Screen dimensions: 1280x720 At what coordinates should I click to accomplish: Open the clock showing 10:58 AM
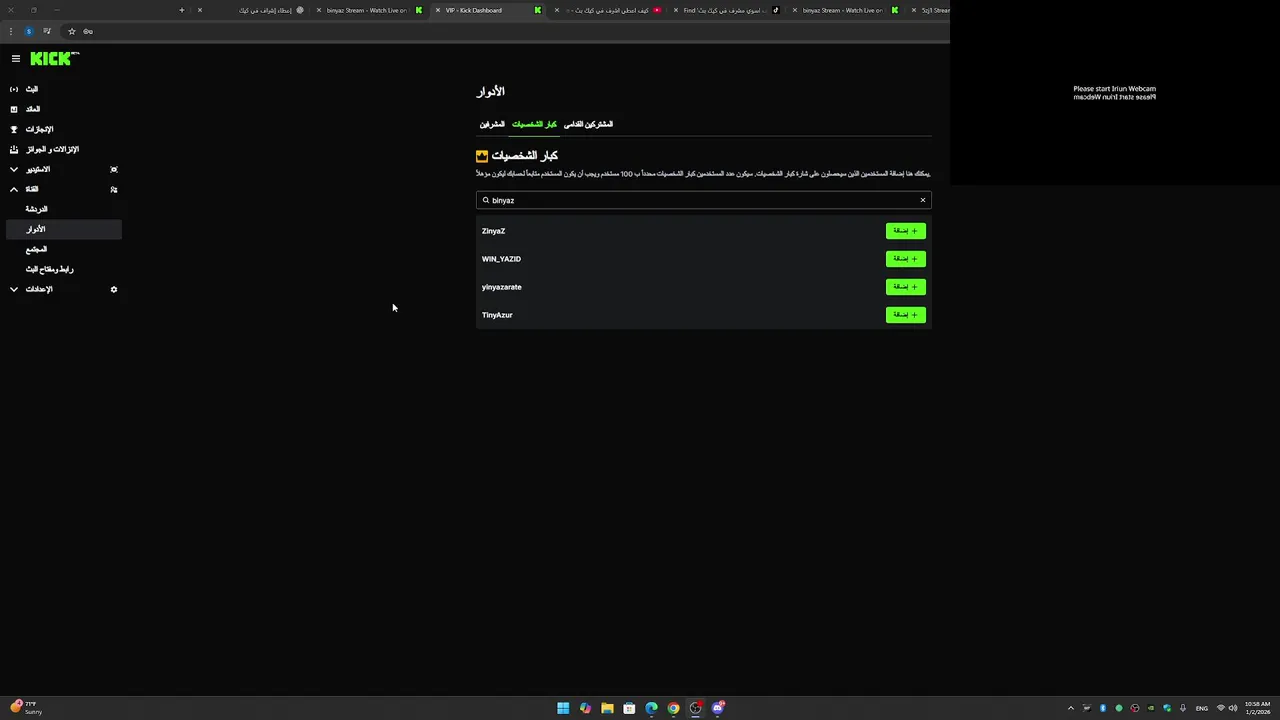(1257, 708)
